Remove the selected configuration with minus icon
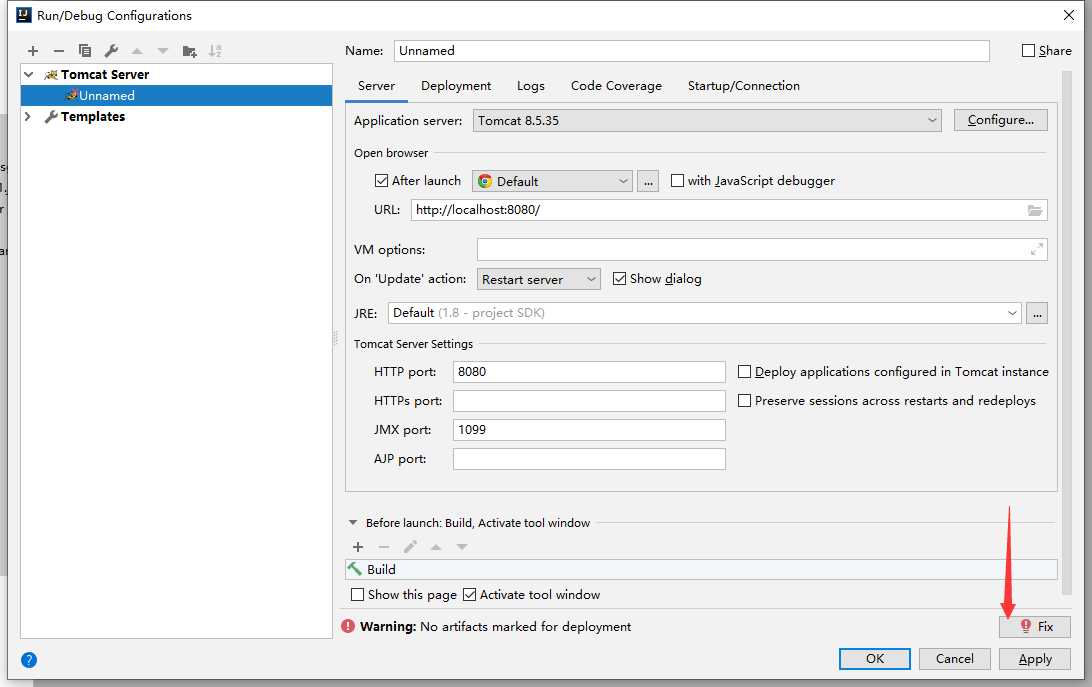Image resolution: width=1092 pixels, height=687 pixels. (58, 51)
